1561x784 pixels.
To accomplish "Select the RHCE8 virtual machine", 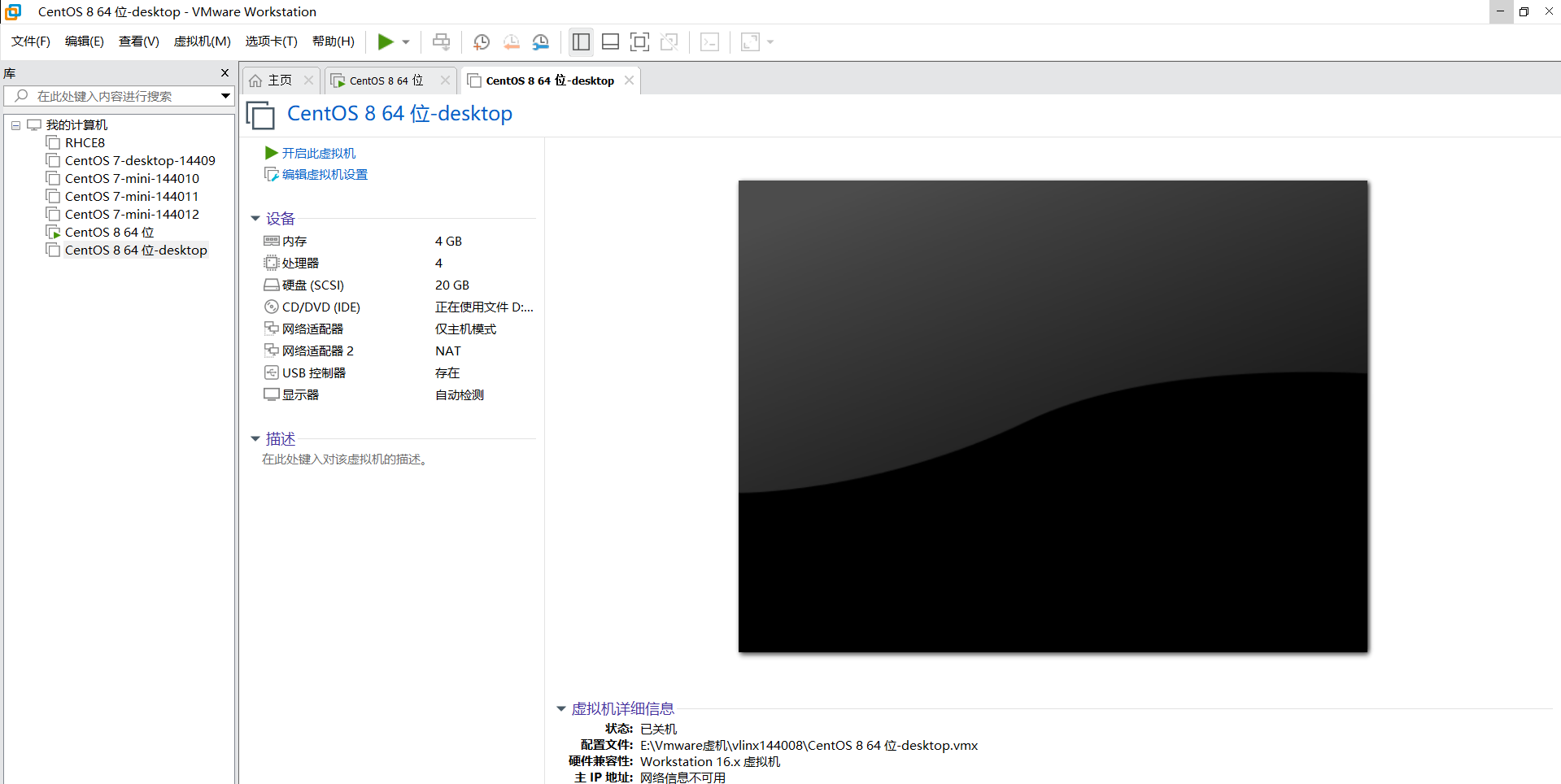I will point(85,142).
